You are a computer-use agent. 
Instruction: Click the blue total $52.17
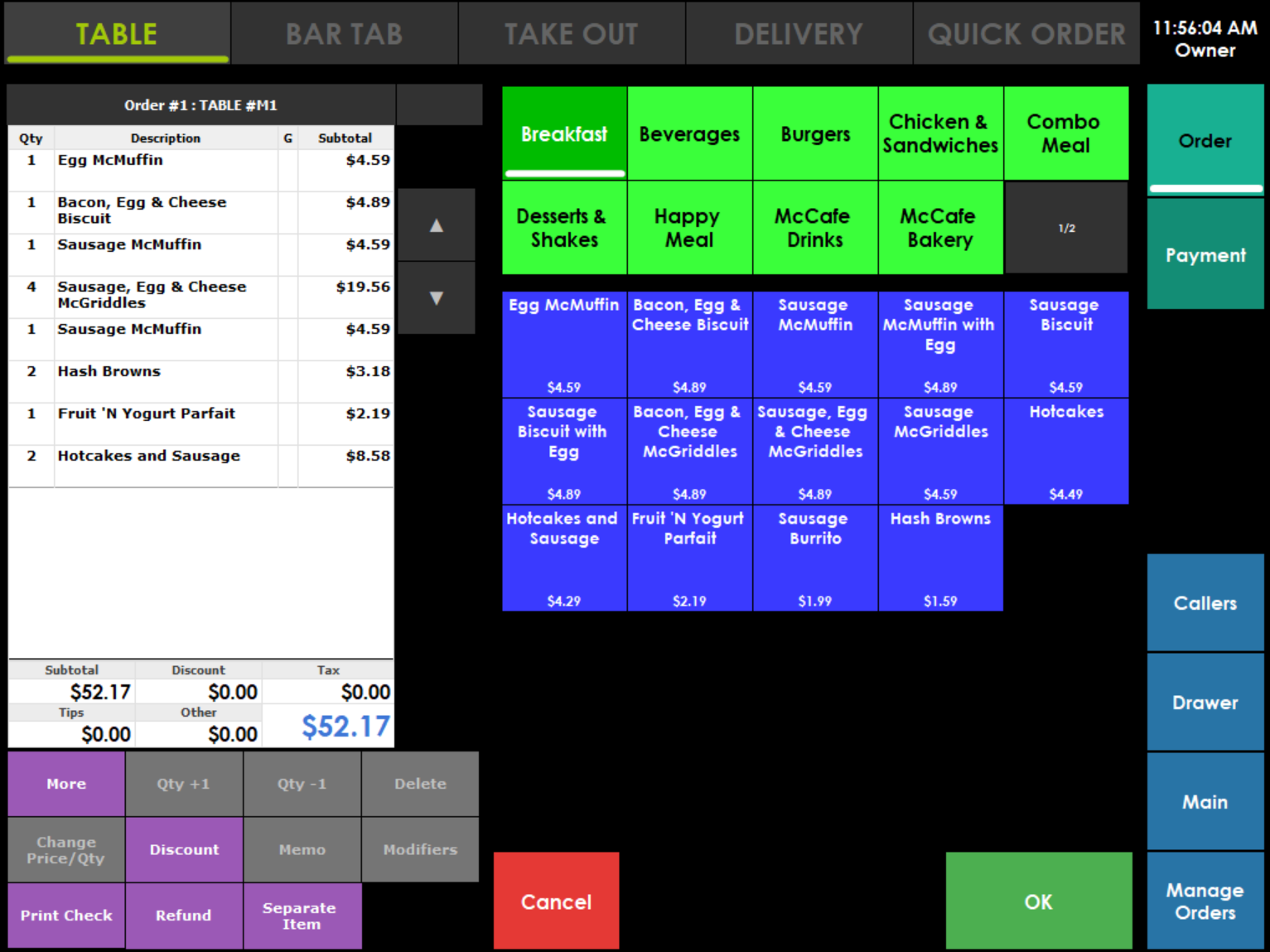(x=345, y=727)
